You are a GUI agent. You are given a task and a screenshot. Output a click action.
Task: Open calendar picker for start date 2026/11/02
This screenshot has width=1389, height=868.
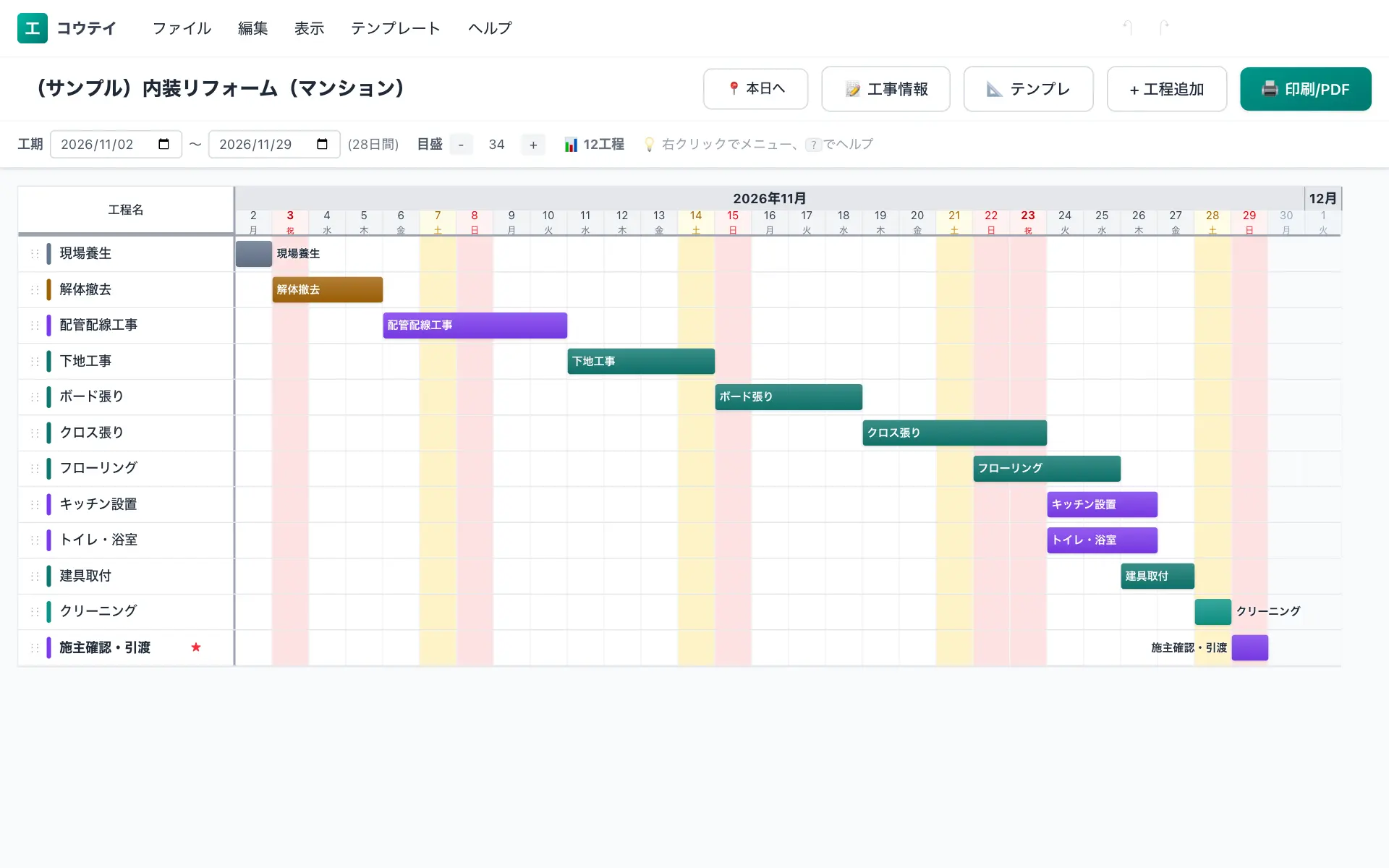tap(164, 144)
